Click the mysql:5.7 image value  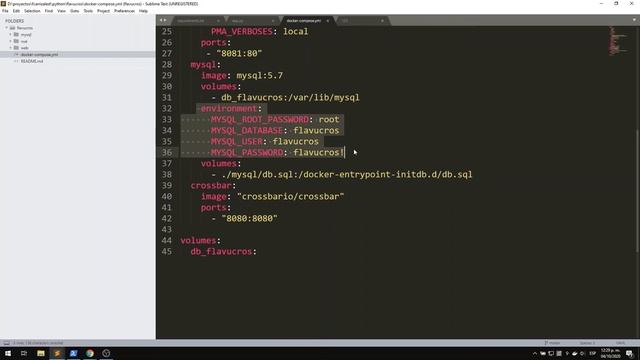click(x=260, y=76)
